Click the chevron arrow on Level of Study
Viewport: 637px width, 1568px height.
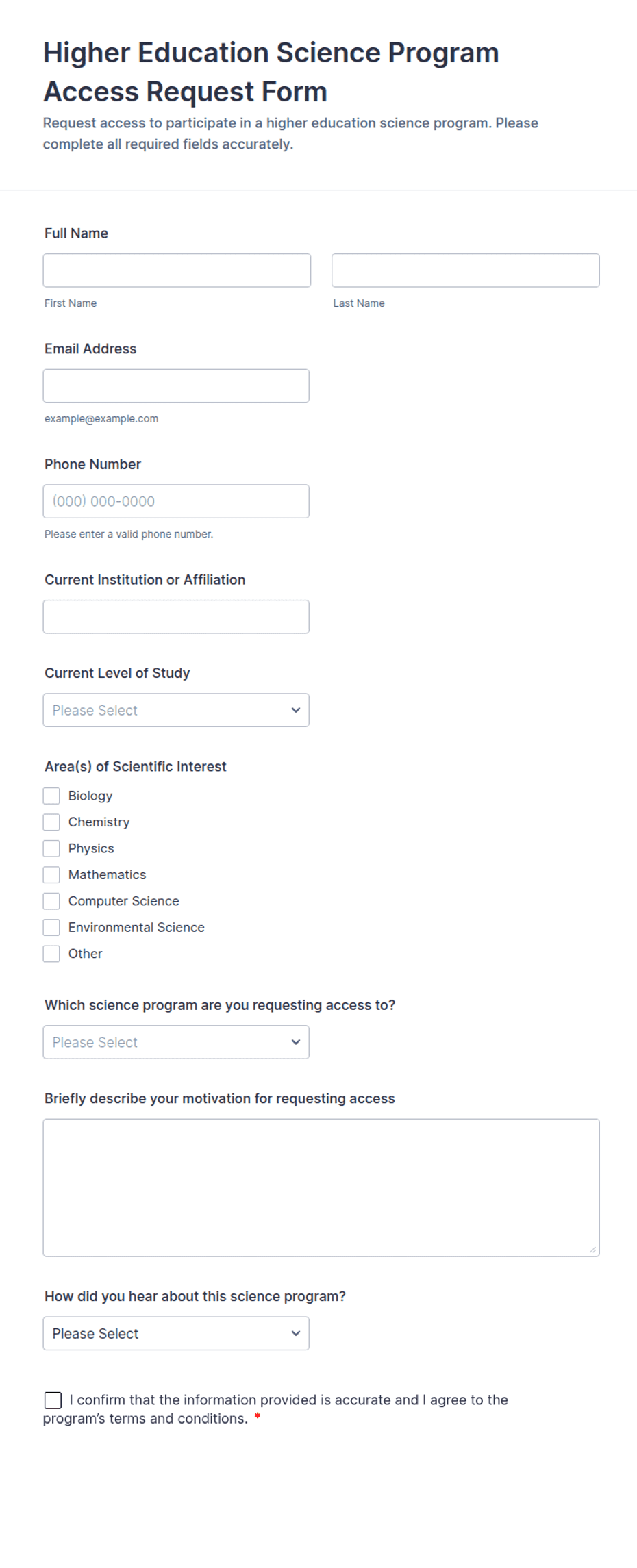296,710
